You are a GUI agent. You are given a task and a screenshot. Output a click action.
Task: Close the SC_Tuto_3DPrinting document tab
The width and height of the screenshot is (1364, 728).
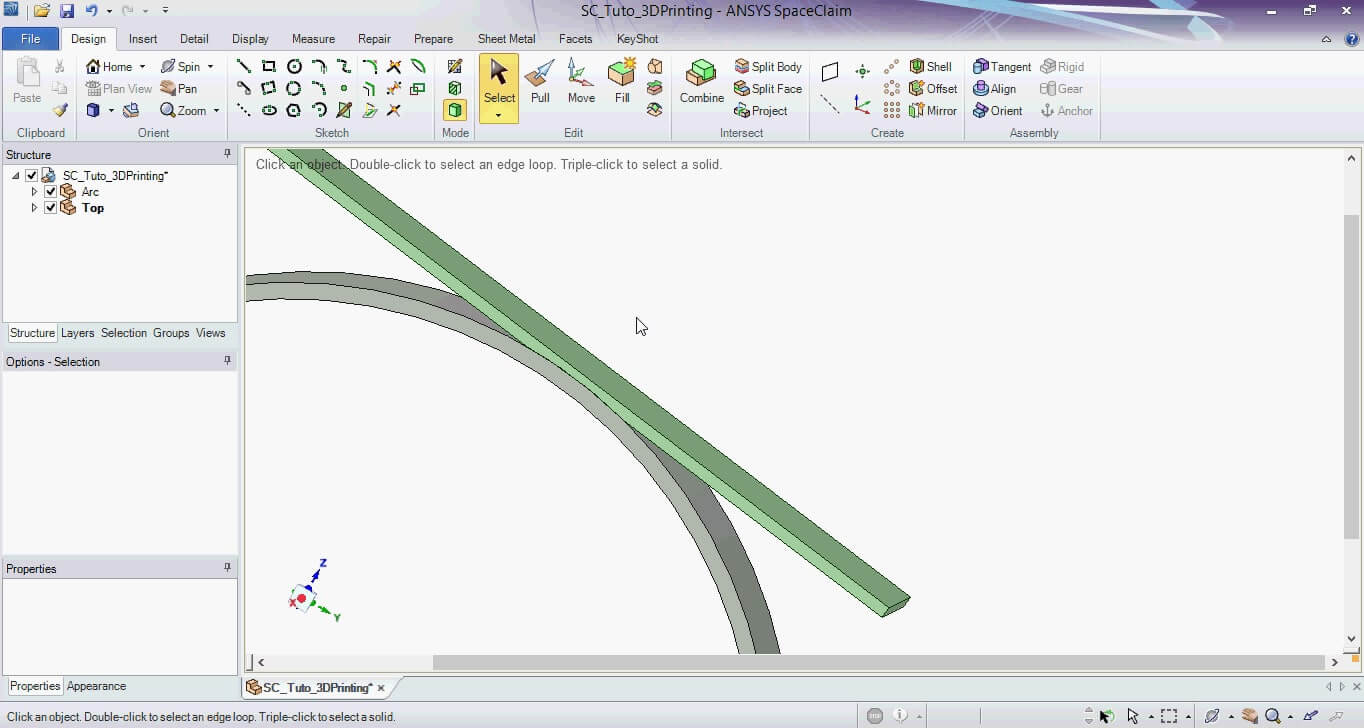381,688
